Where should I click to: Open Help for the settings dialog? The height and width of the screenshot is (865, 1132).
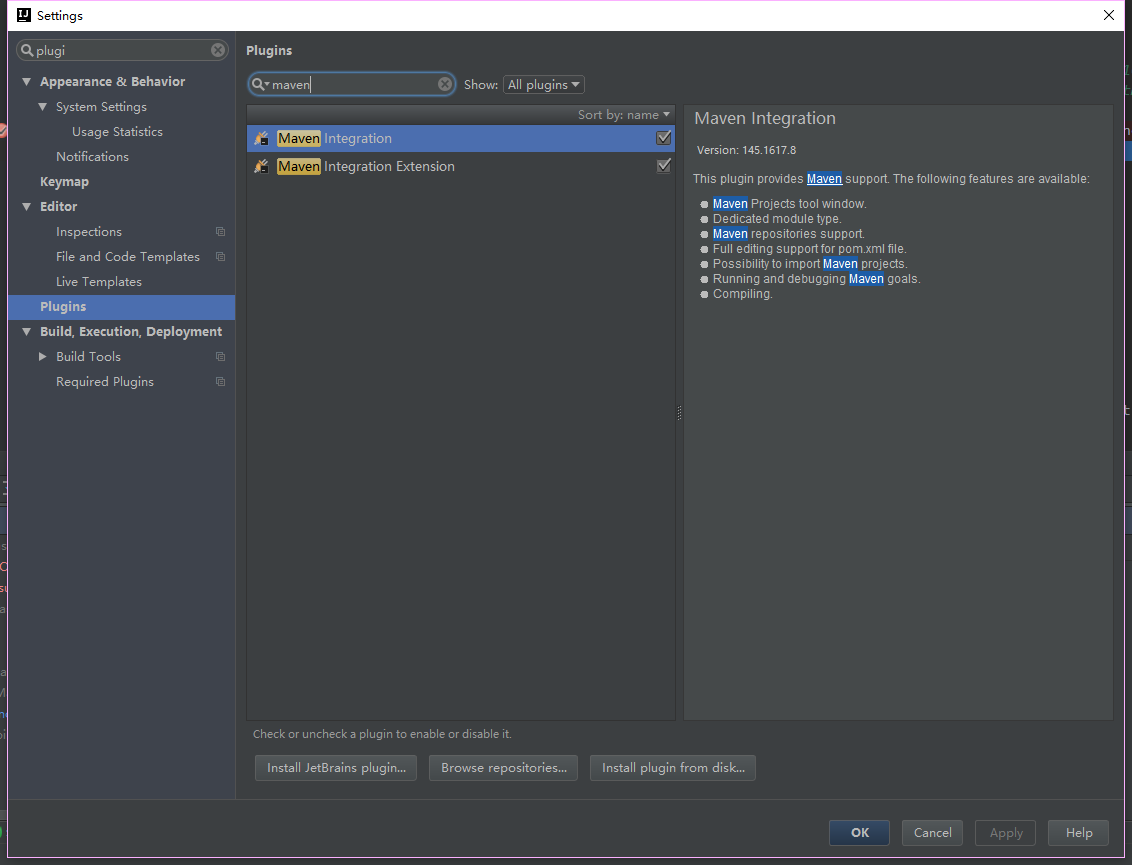(1079, 833)
